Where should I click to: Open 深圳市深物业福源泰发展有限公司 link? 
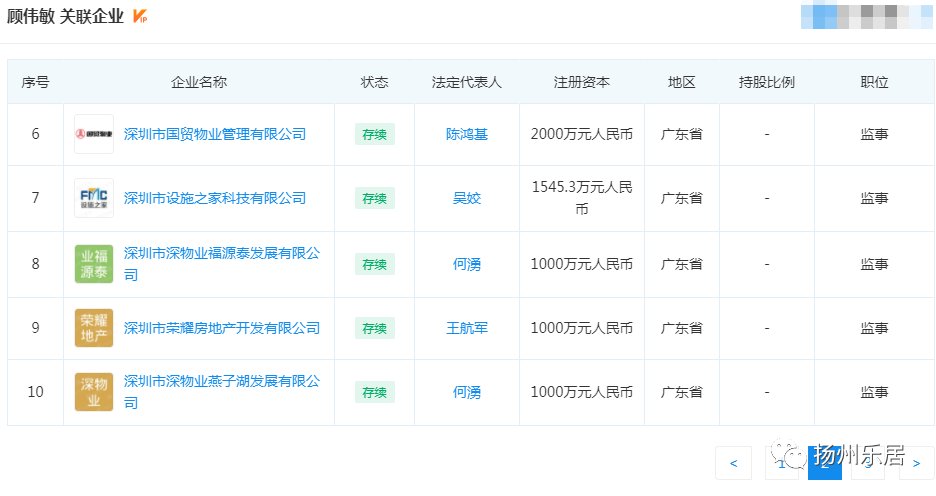[x=222, y=264]
